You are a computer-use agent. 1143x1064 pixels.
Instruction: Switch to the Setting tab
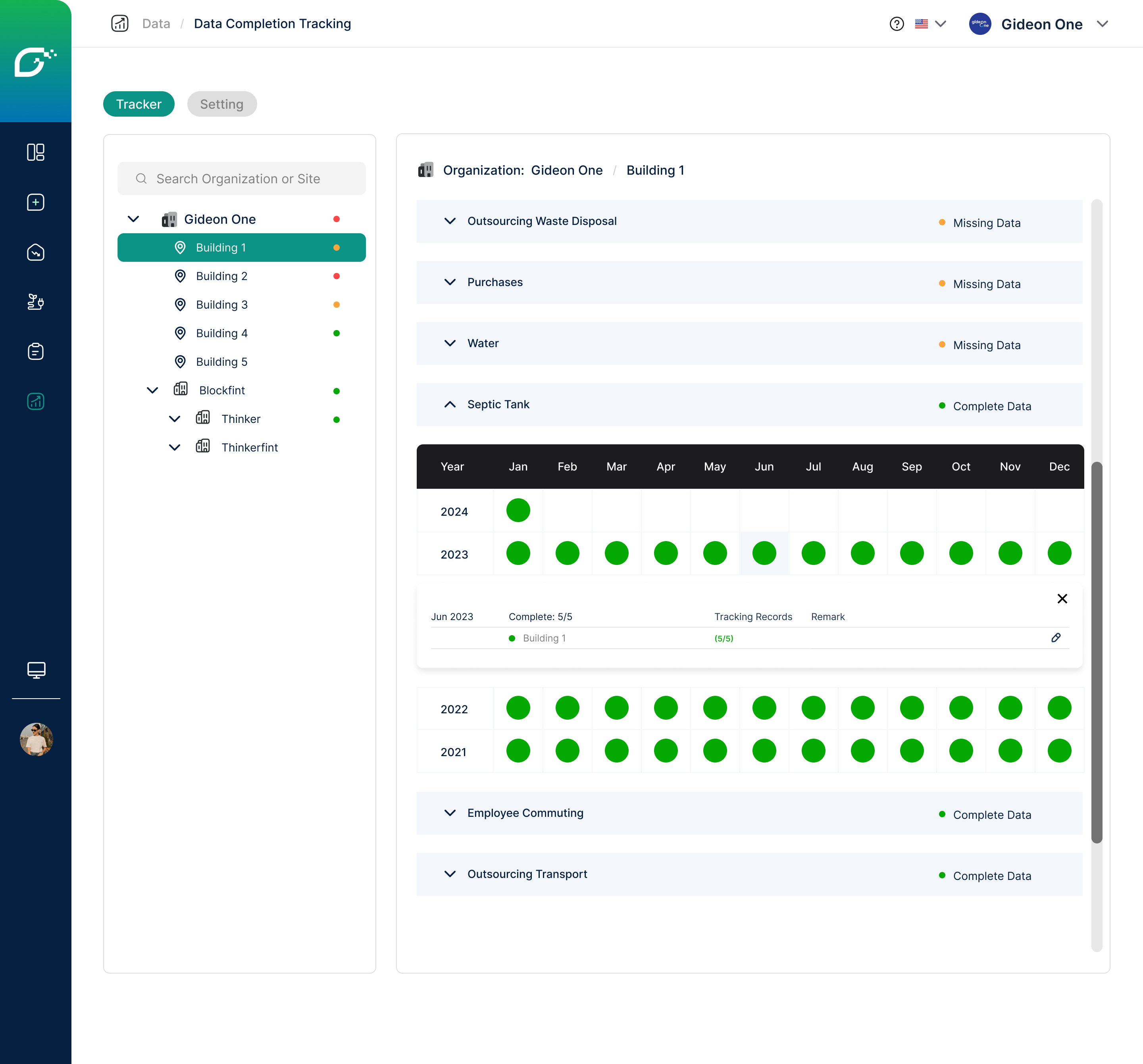pos(221,104)
